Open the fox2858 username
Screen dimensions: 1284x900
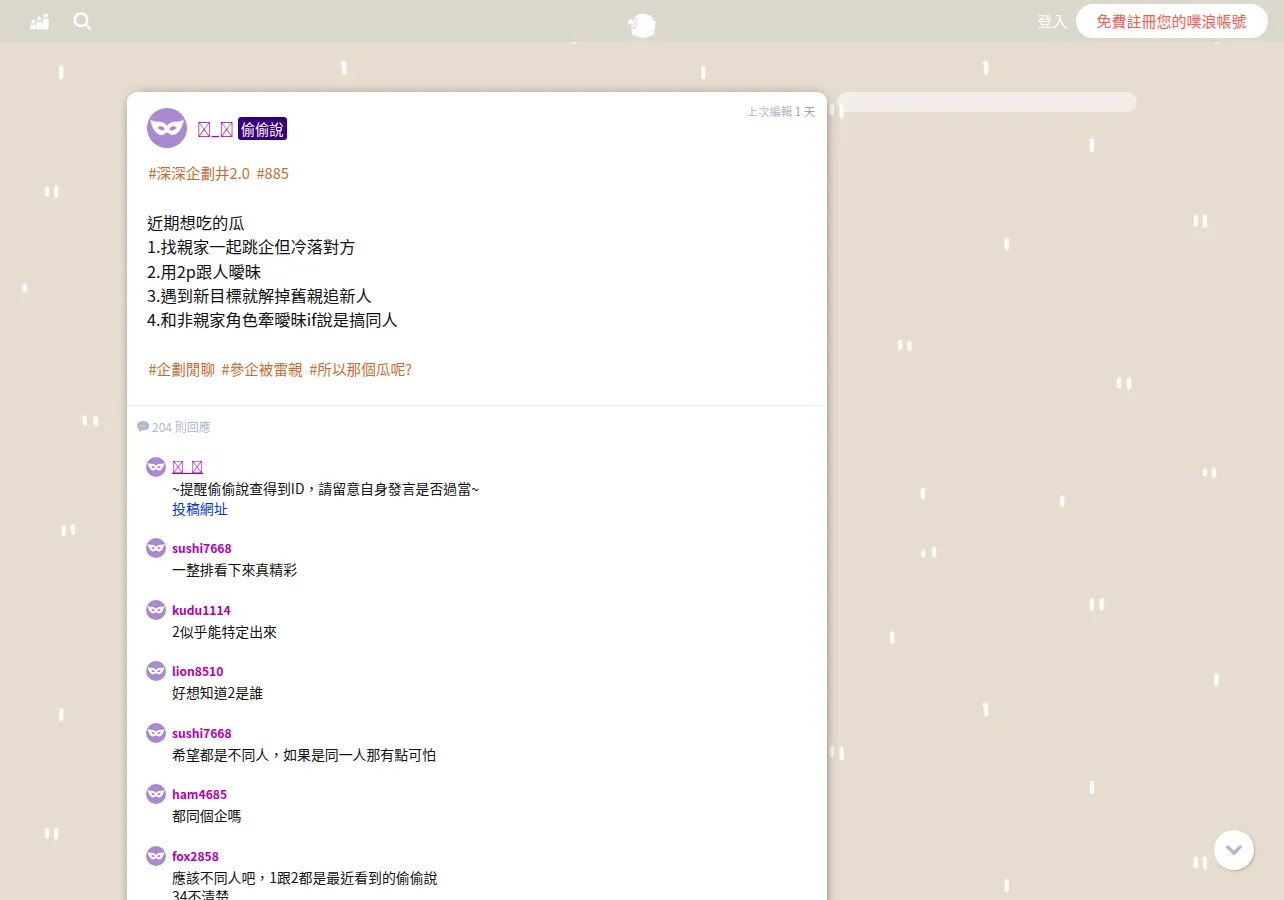click(x=195, y=856)
